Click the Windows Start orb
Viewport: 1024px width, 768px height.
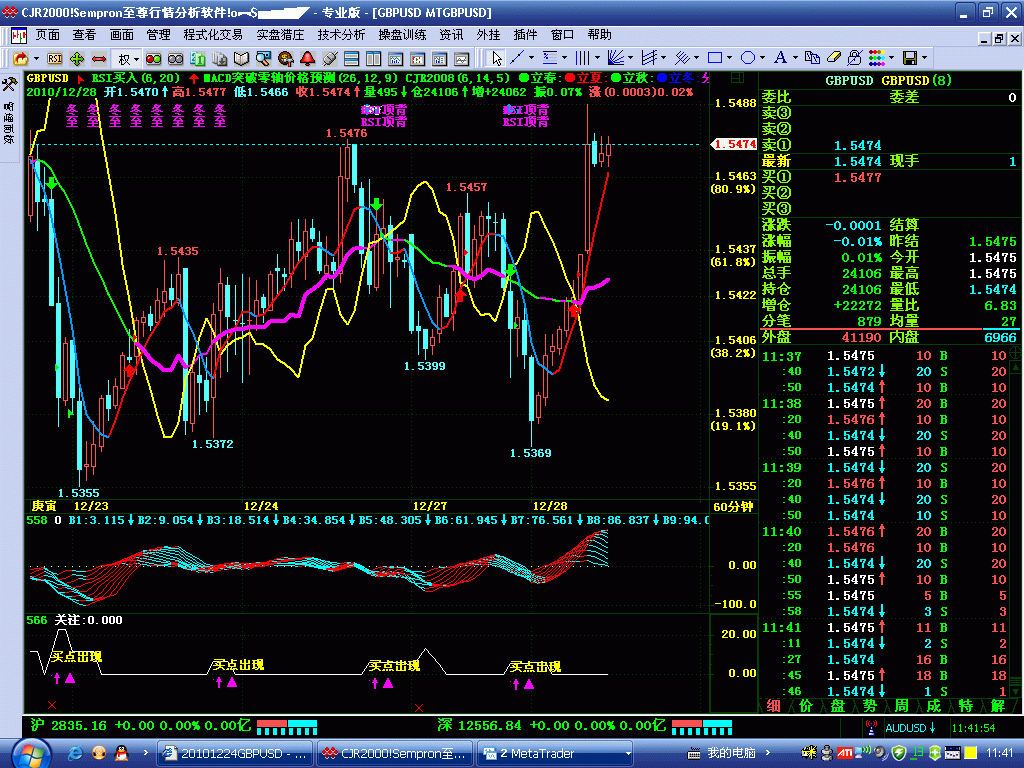click(x=31, y=754)
